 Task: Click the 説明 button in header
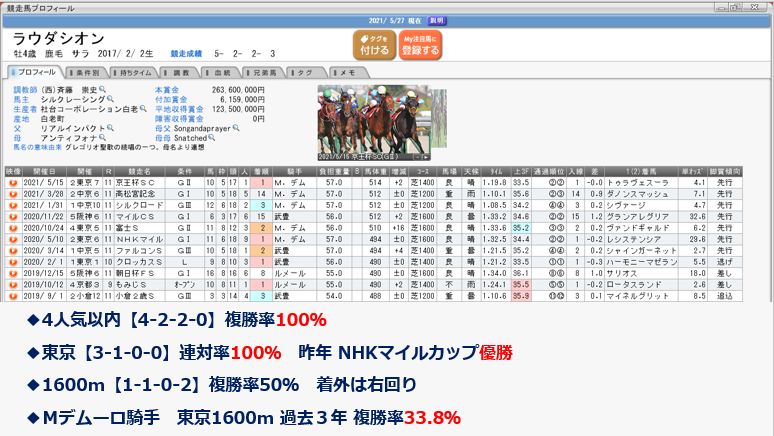tap(437, 19)
